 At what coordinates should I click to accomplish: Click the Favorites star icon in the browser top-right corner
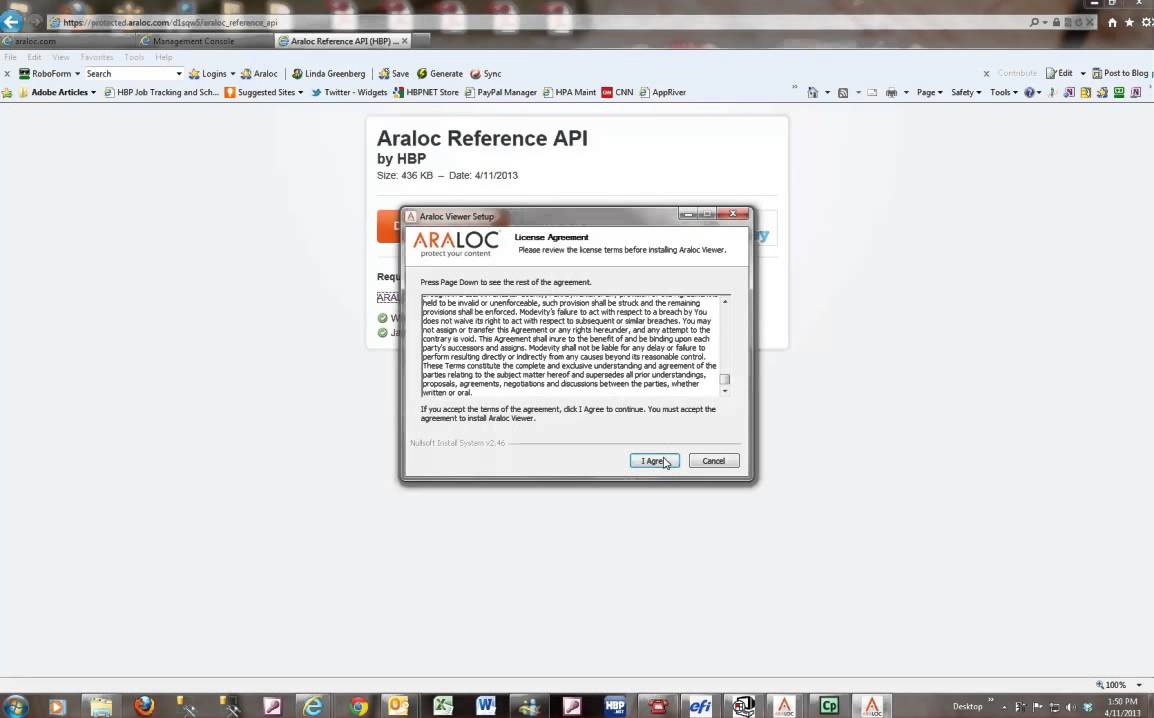click(x=1129, y=23)
